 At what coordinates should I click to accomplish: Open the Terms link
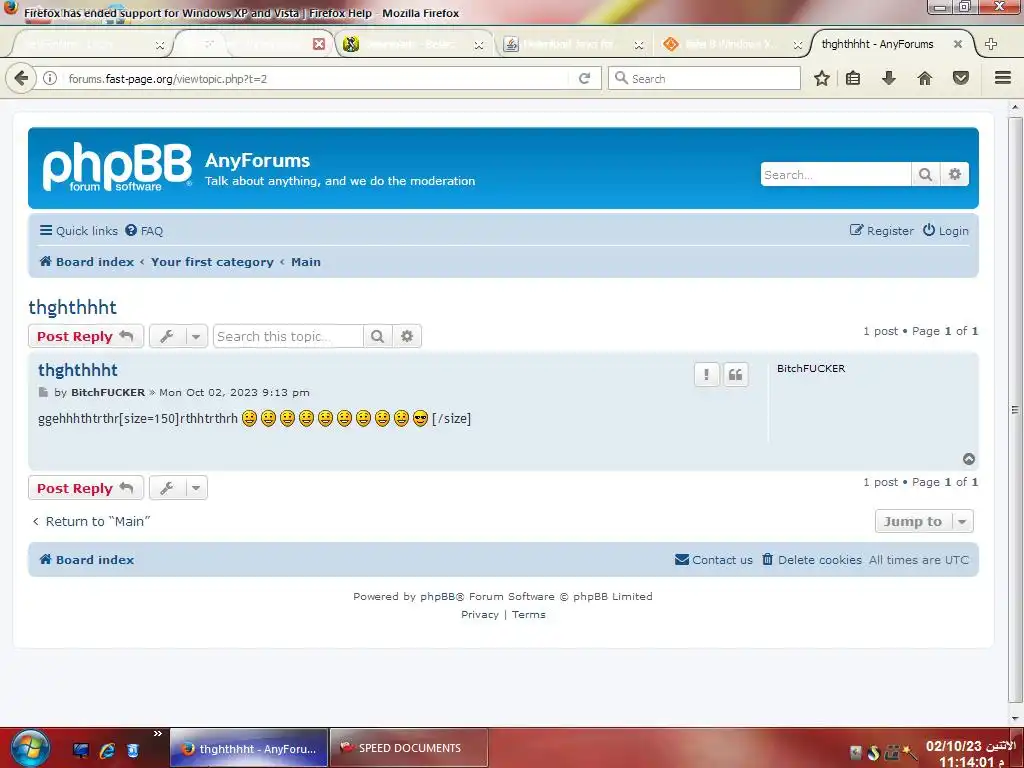click(x=528, y=615)
